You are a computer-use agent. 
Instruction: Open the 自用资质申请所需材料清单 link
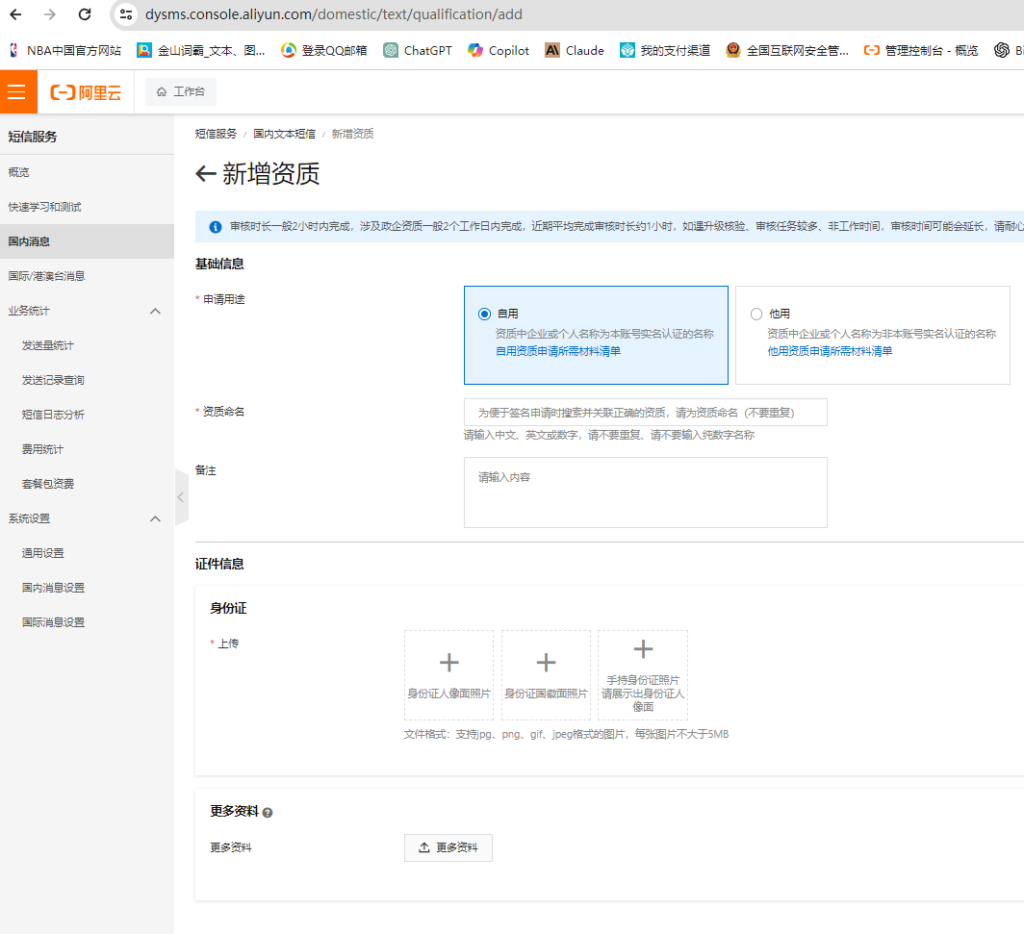click(x=558, y=351)
